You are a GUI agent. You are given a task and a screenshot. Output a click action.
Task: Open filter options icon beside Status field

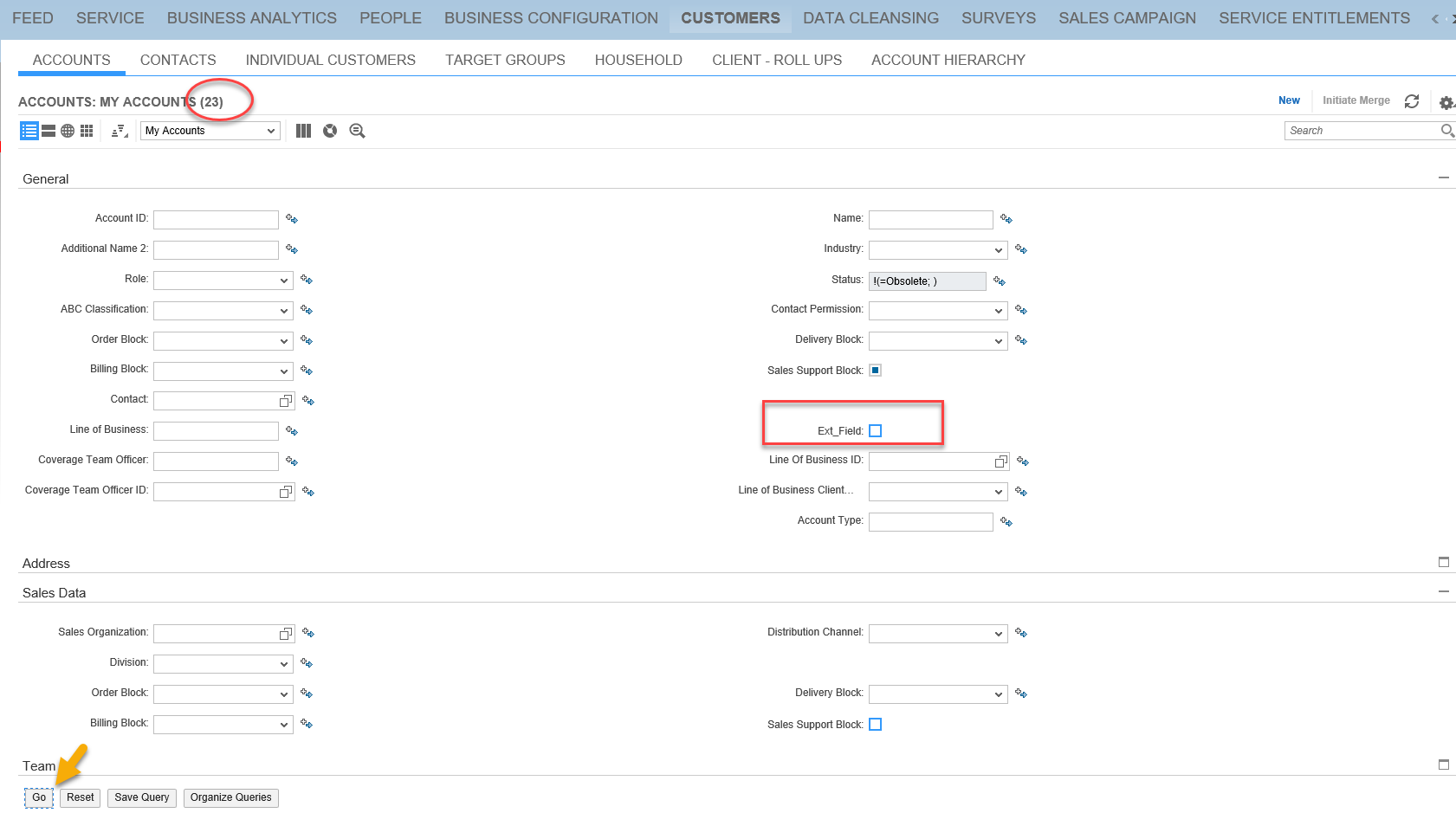pyautogui.click(x=1000, y=281)
